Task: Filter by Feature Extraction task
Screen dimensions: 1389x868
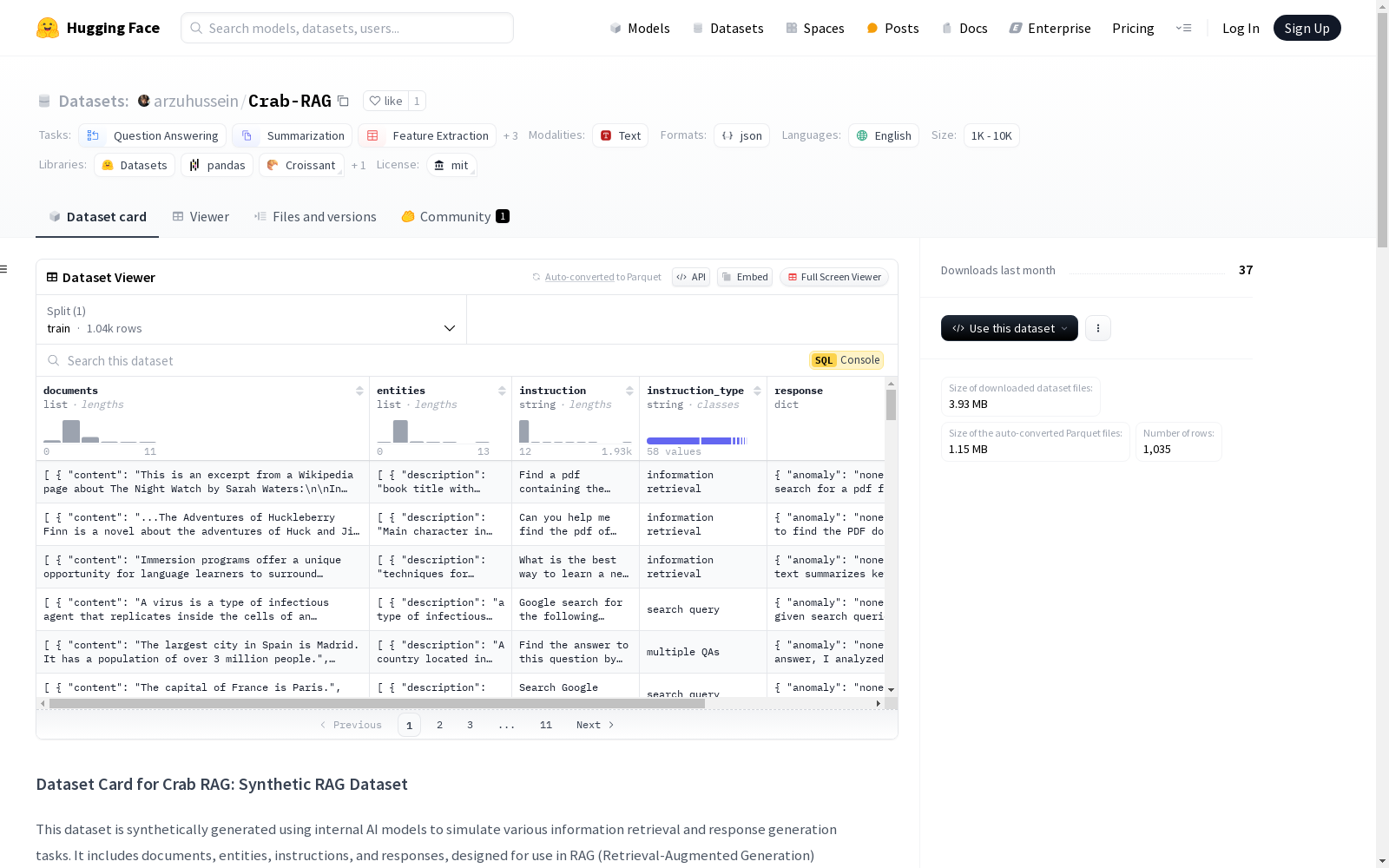Action: point(427,135)
